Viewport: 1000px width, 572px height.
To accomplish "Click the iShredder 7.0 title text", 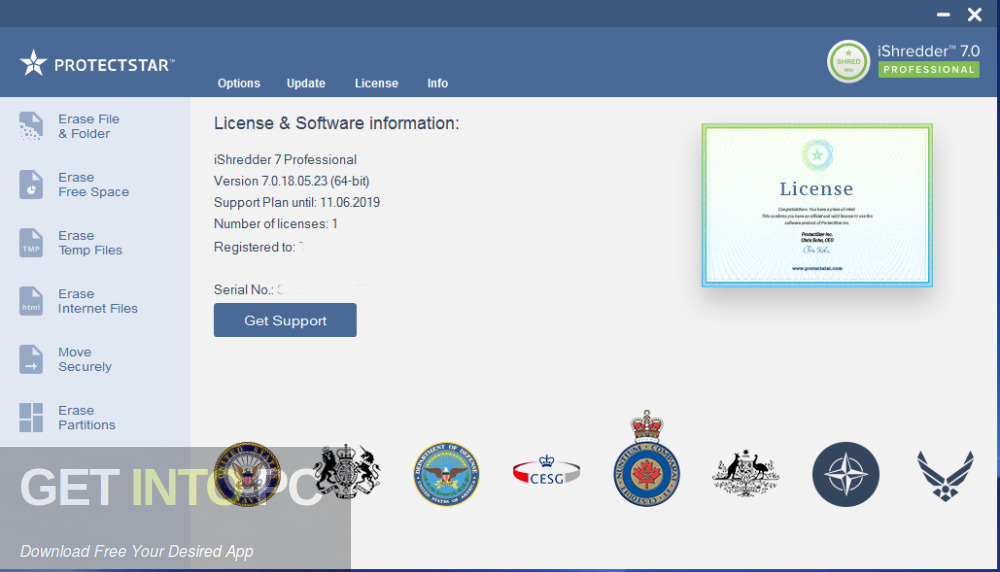I will [929, 50].
